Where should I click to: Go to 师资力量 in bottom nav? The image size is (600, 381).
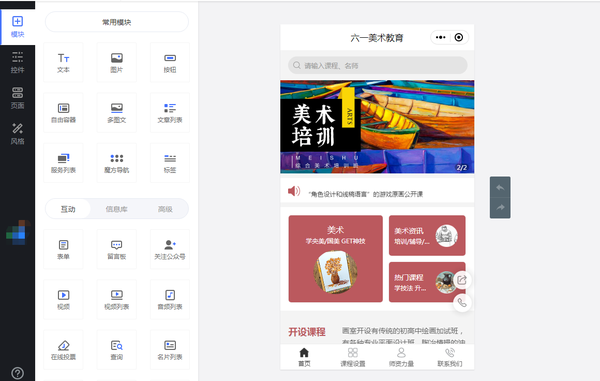401,357
